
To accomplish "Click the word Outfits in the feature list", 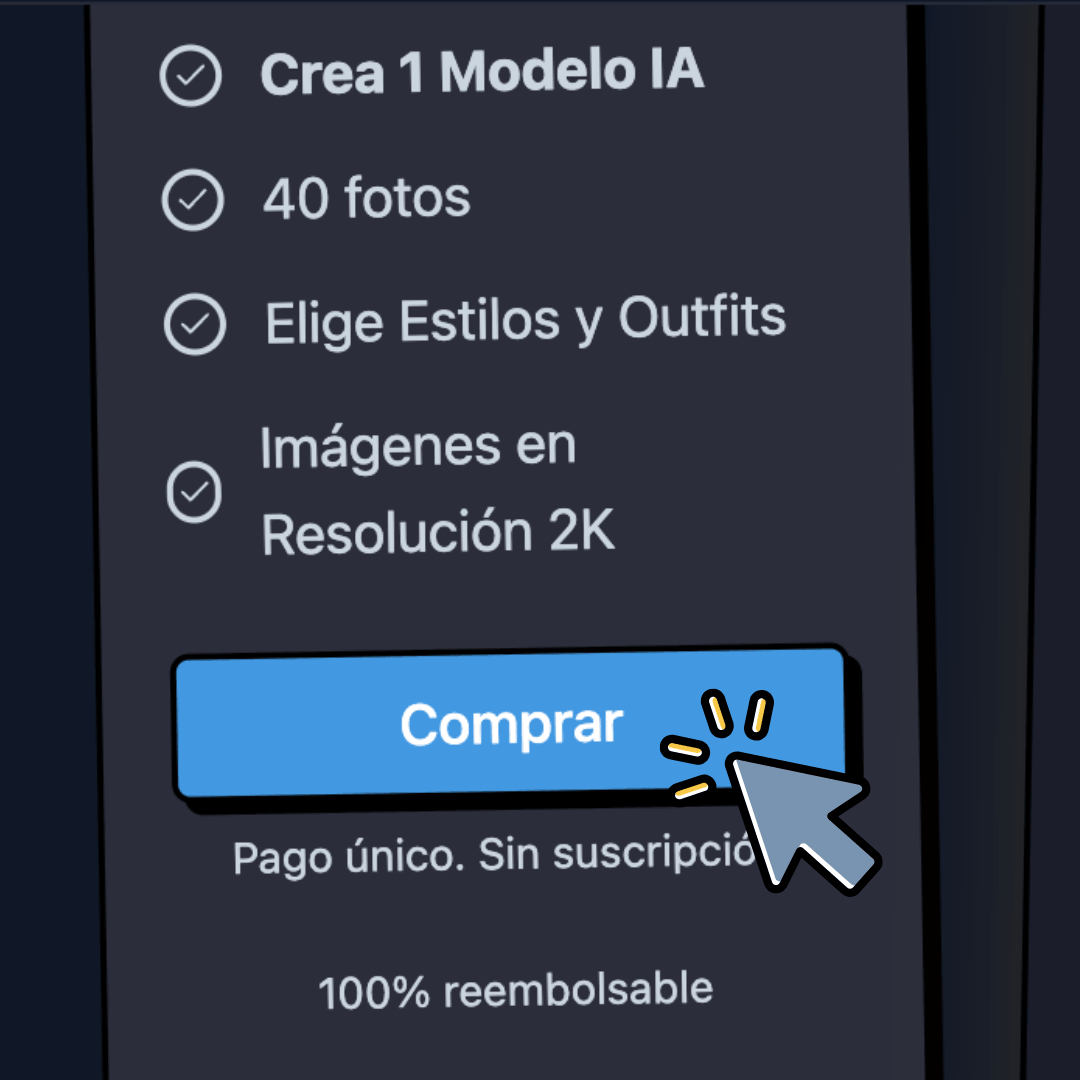I will 702,317.
